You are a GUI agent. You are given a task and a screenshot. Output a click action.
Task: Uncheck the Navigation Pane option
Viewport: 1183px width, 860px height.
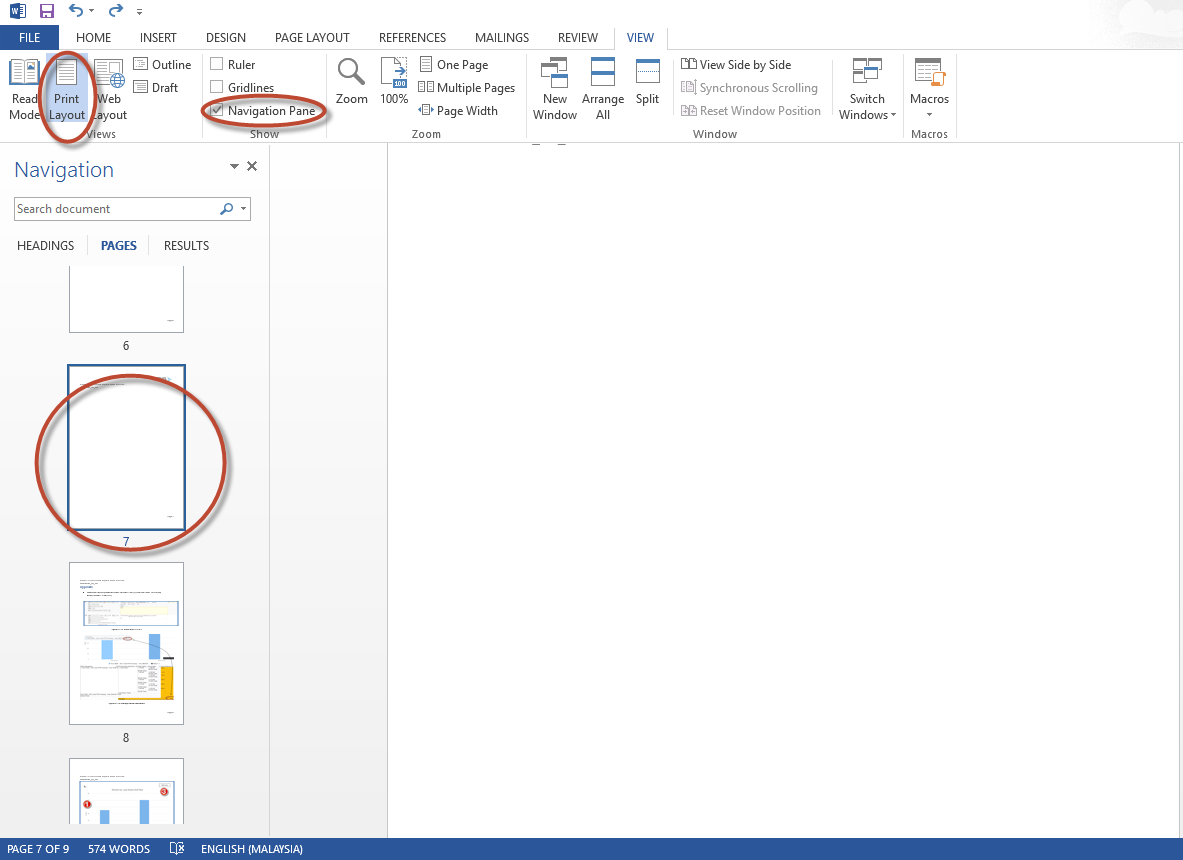click(218, 110)
